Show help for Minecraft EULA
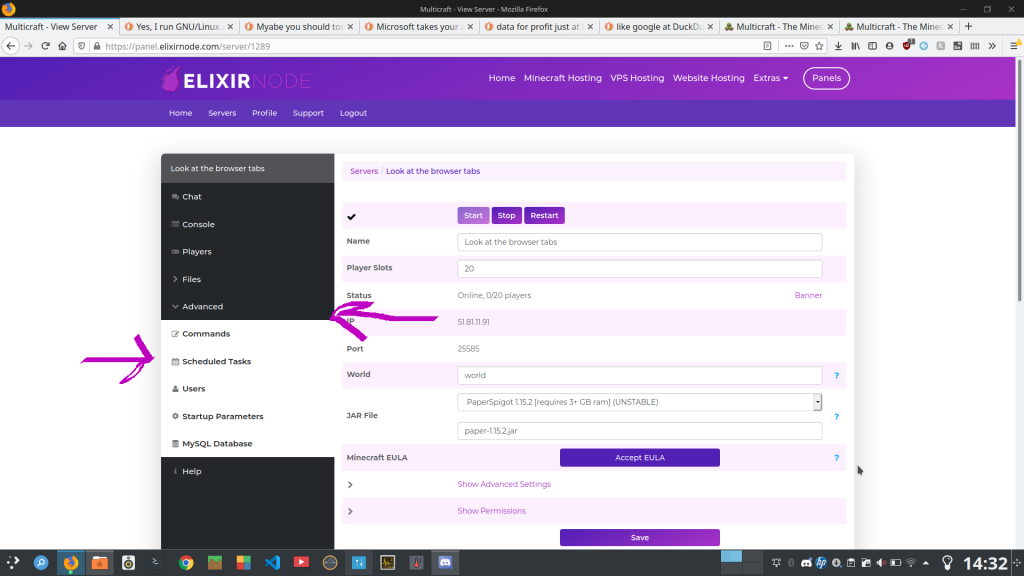The image size is (1024, 576). [836, 458]
